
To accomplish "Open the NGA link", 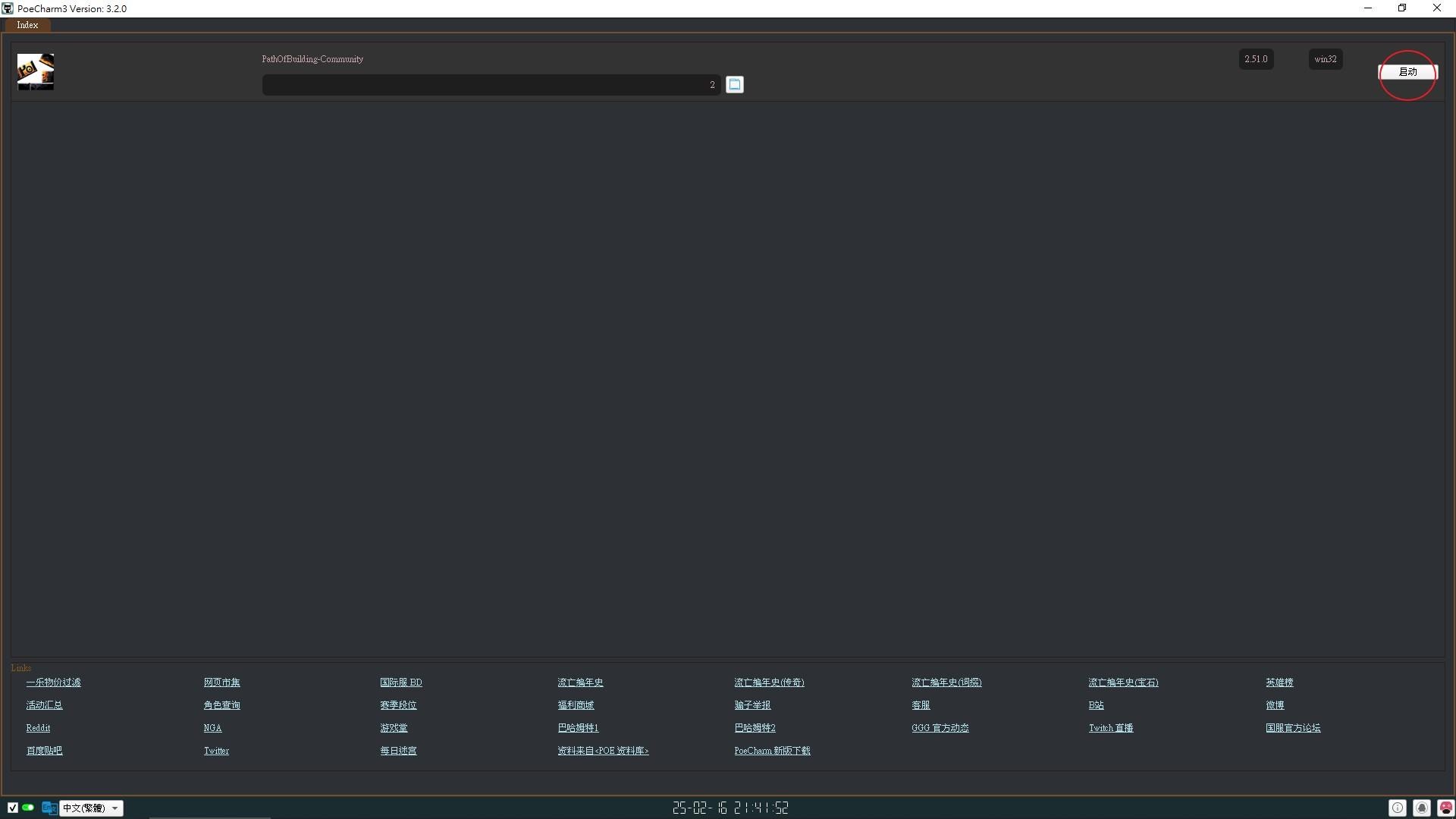I will pos(212,728).
